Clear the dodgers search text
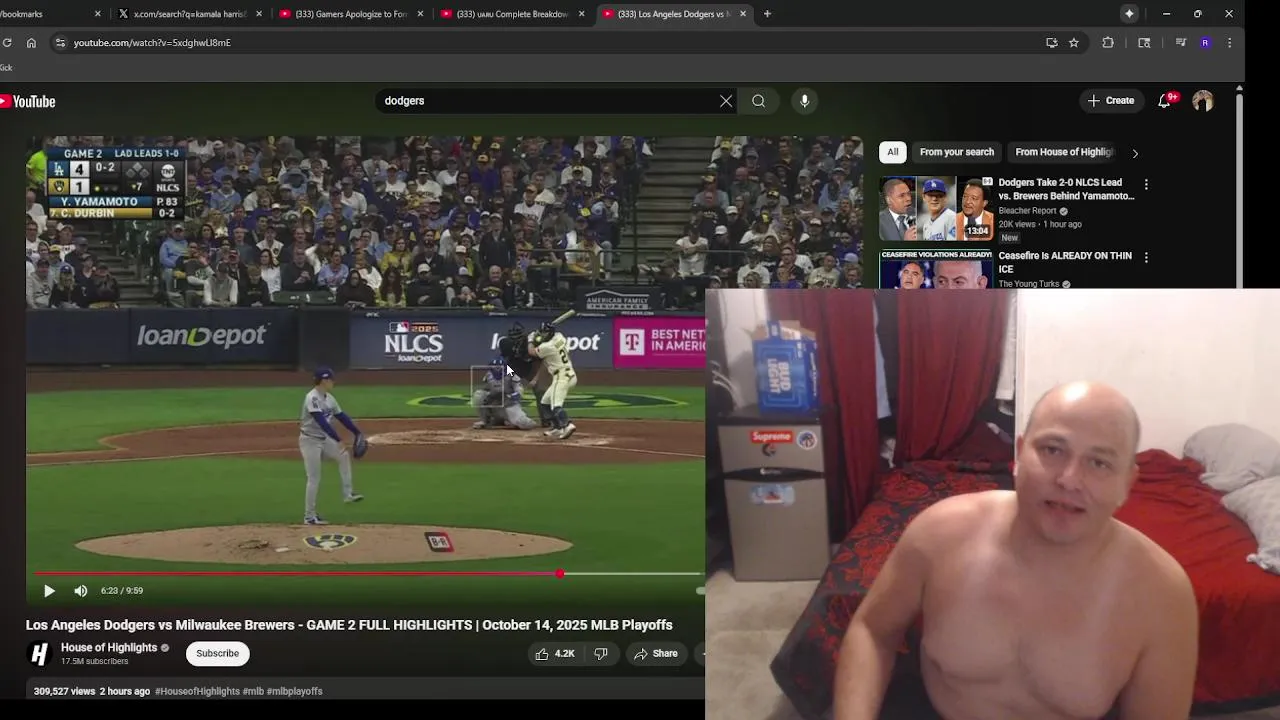Viewport: 1280px width, 720px height. pos(726,101)
